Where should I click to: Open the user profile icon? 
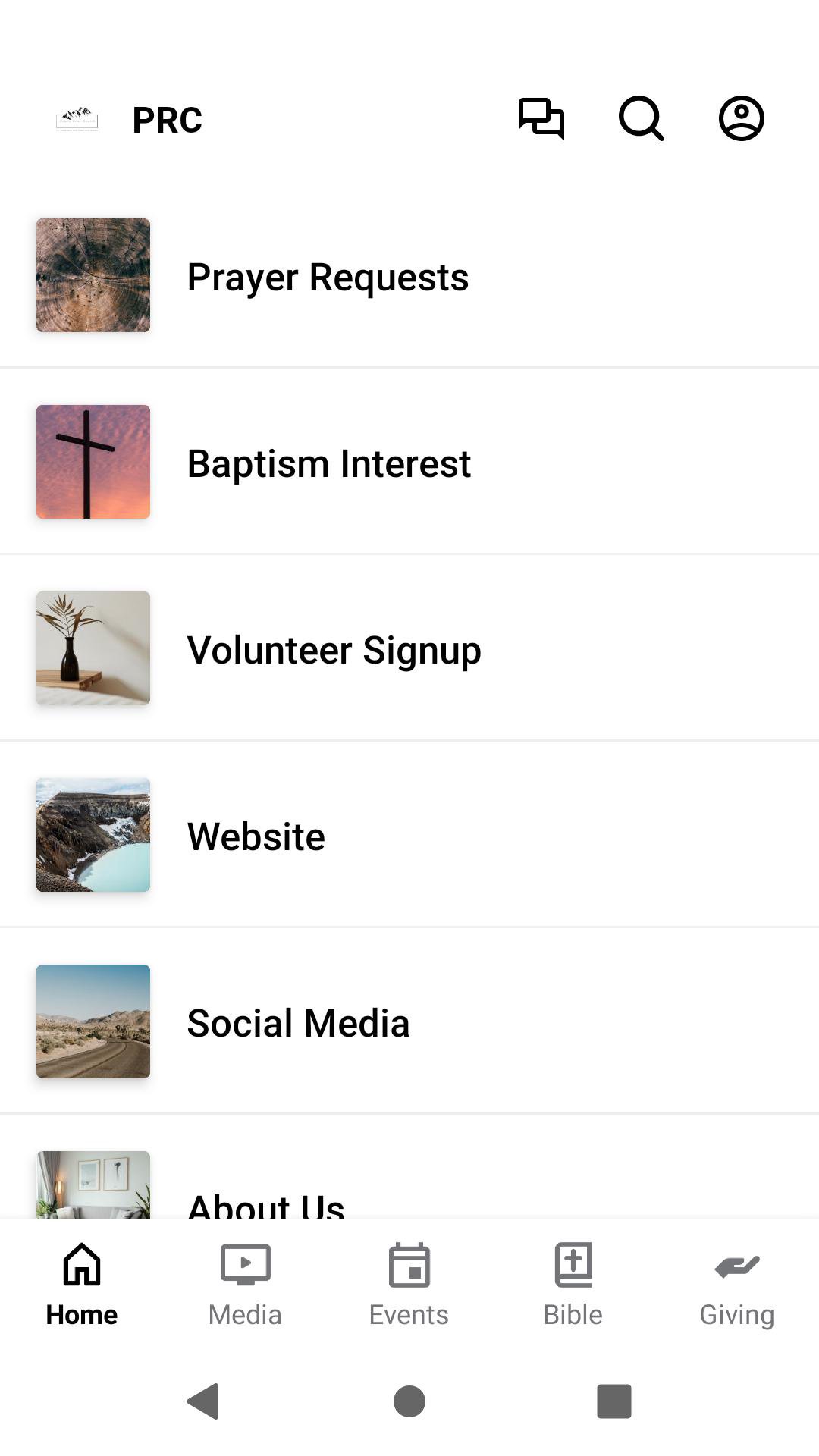[741, 118]
